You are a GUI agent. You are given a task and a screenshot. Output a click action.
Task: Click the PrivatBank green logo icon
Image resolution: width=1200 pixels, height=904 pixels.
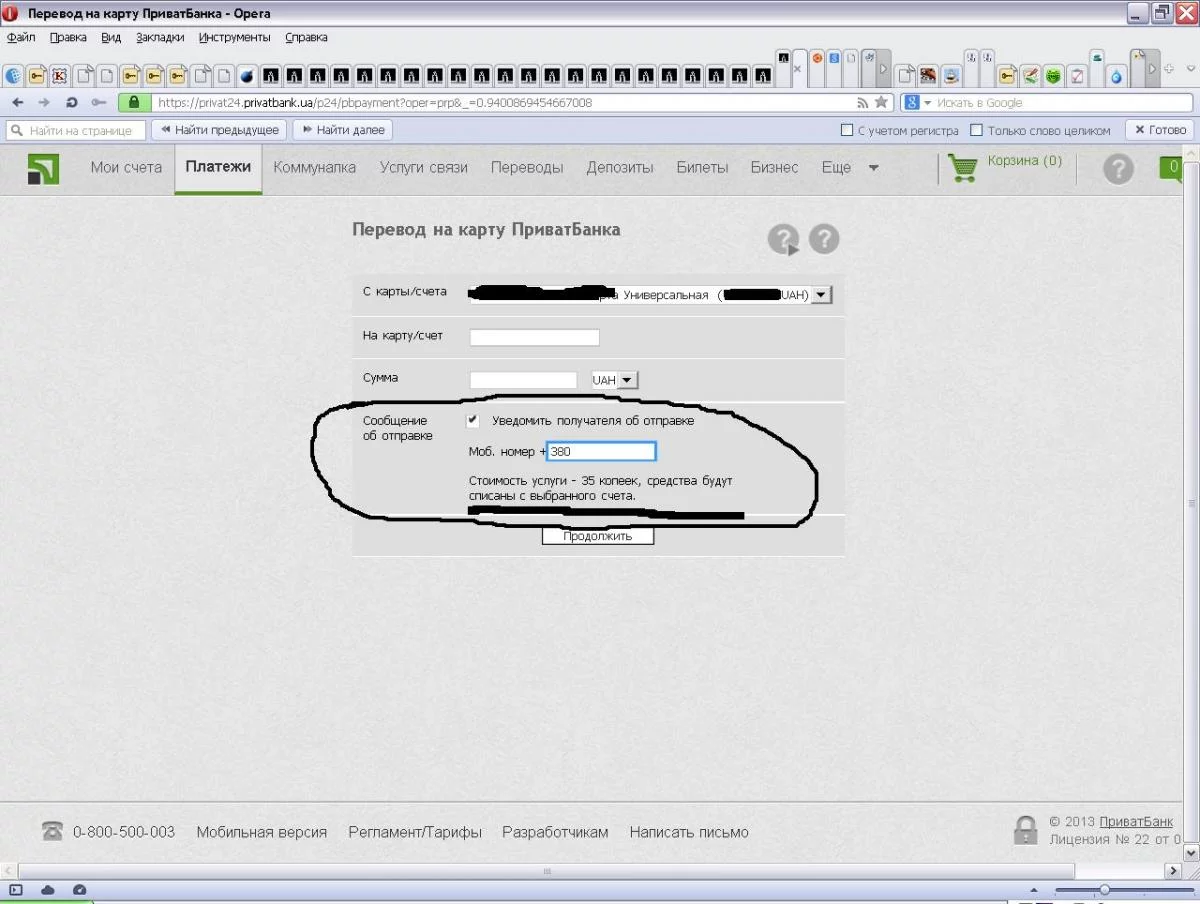(x=43, y=169)
